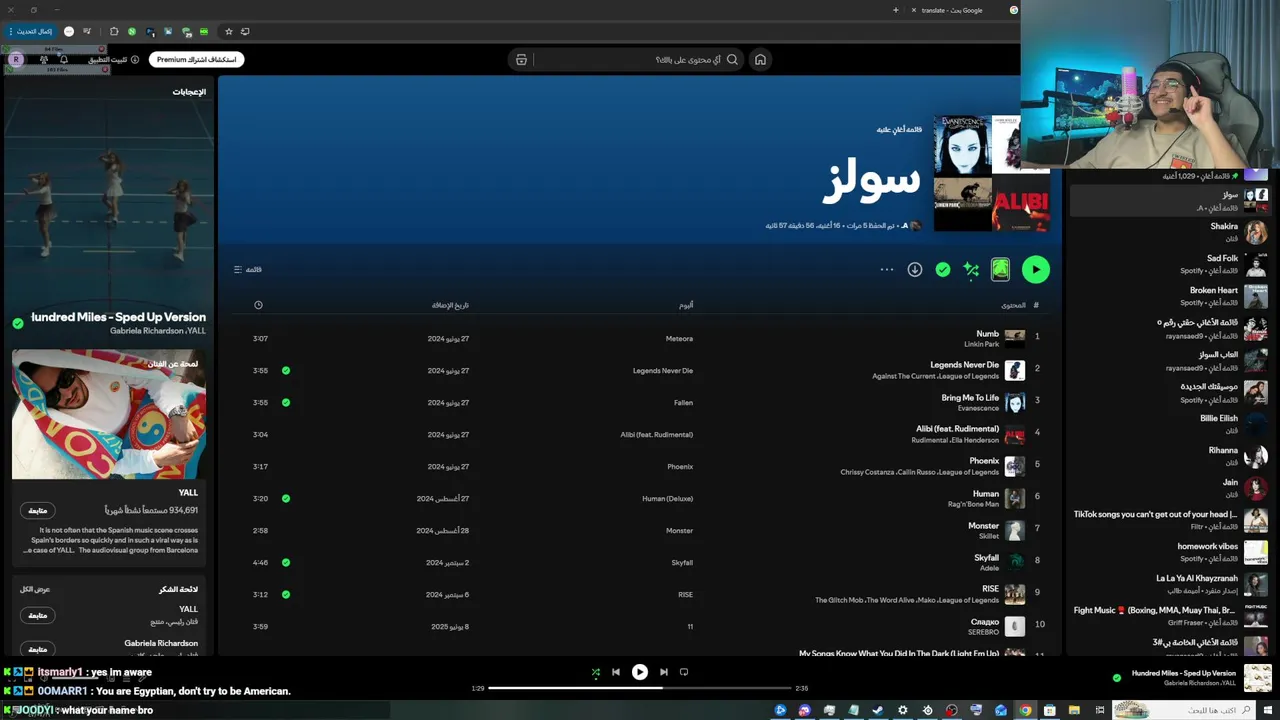Screen dimensions: 1280x720
Task: Open Chrome from the Windows taskbar
Action: coord(1025,710)
